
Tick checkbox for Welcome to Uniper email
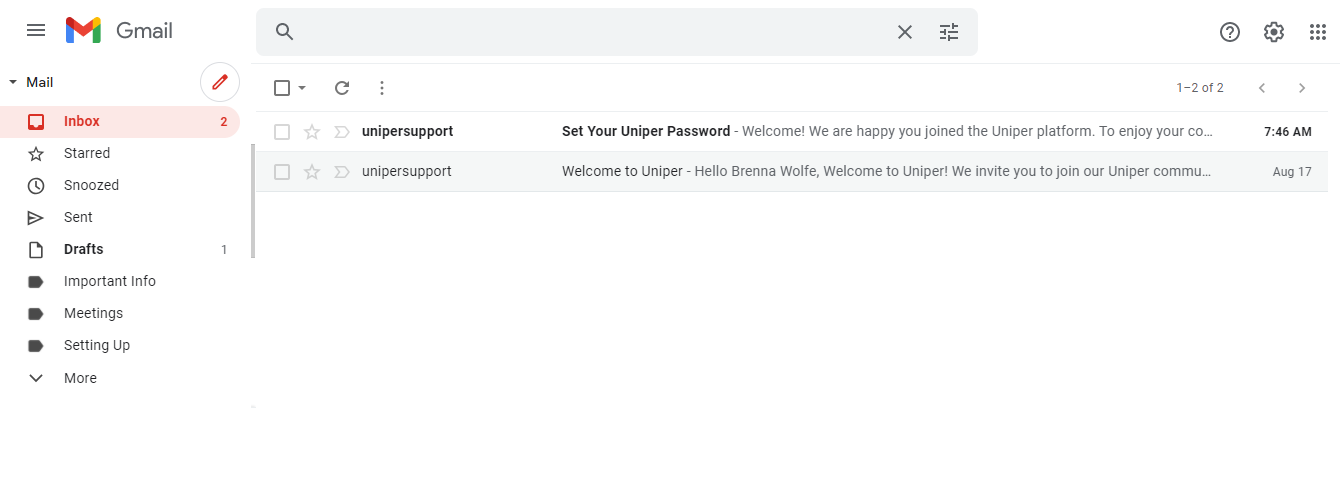pos(282,172)
